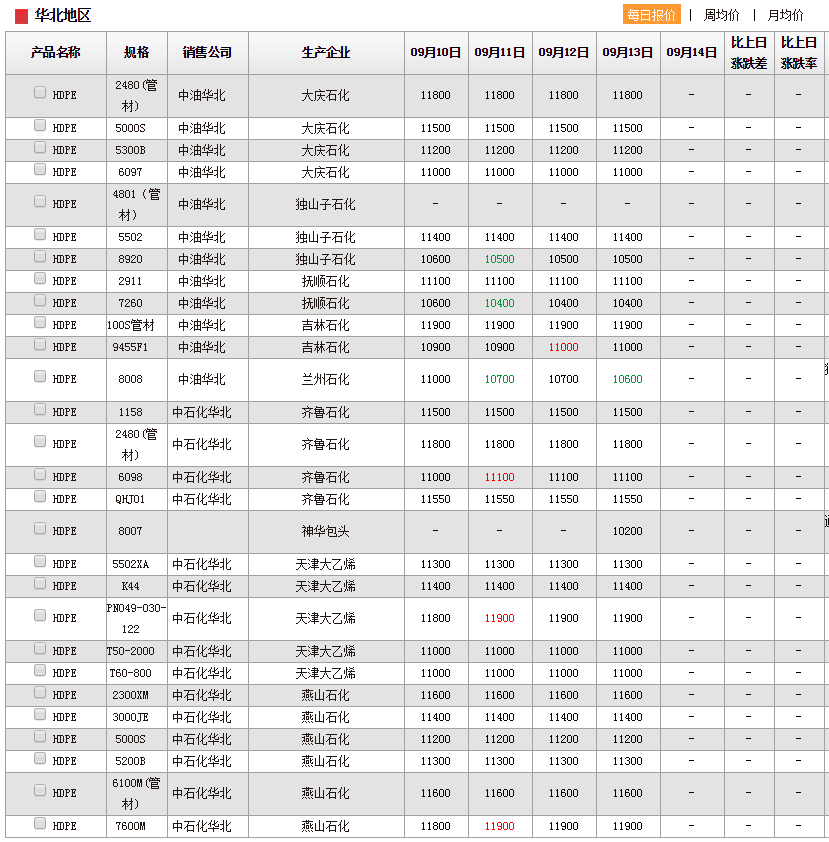Click the 09月12日 column header

pyautogui.click(x=564, y=53)
